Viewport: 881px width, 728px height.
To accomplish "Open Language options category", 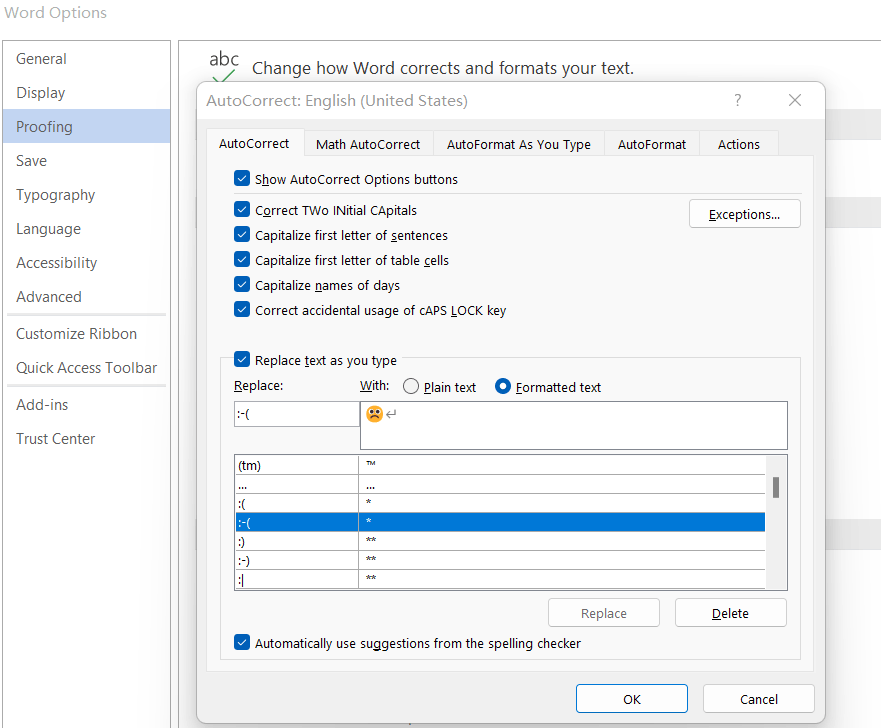I will tap(87, 229).
